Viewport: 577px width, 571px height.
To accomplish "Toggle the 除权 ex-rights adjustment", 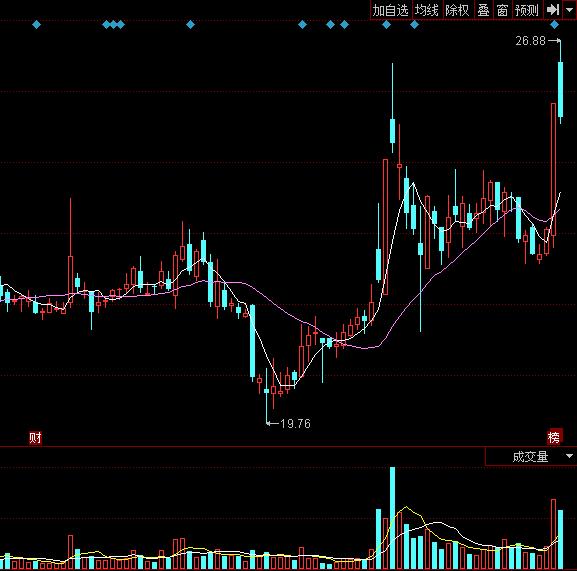I will point(458,10).
